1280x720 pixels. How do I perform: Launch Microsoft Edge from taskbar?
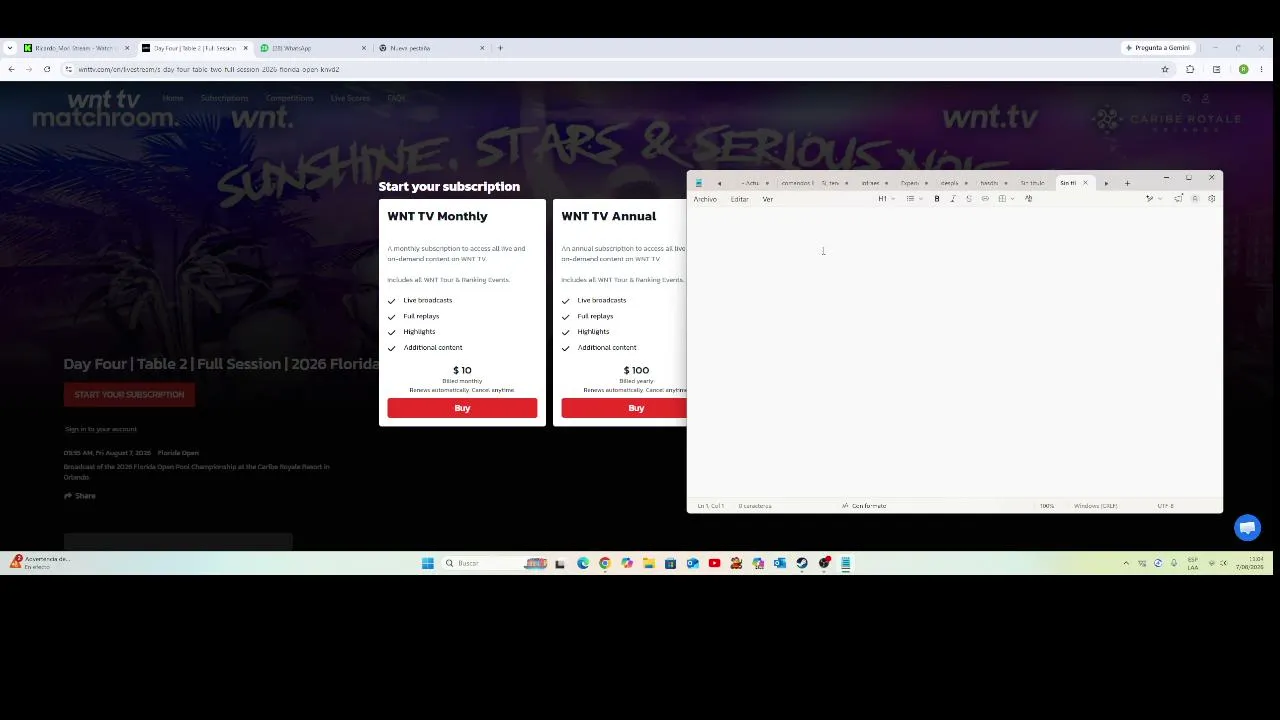coord(583,563)
